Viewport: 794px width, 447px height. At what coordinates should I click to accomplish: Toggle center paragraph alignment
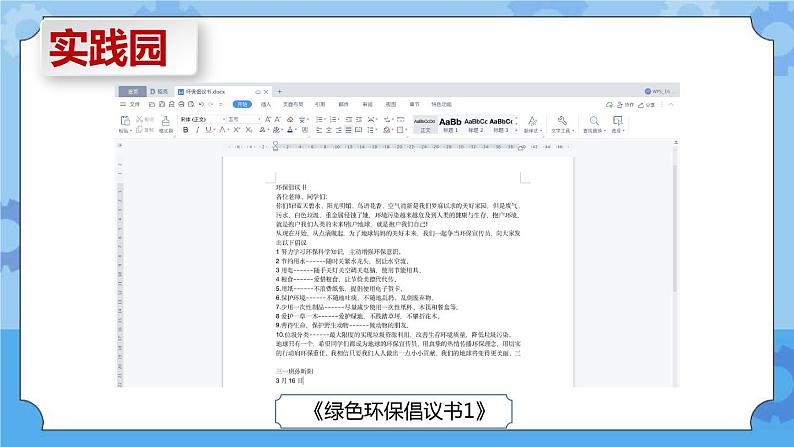pos(329,130)
